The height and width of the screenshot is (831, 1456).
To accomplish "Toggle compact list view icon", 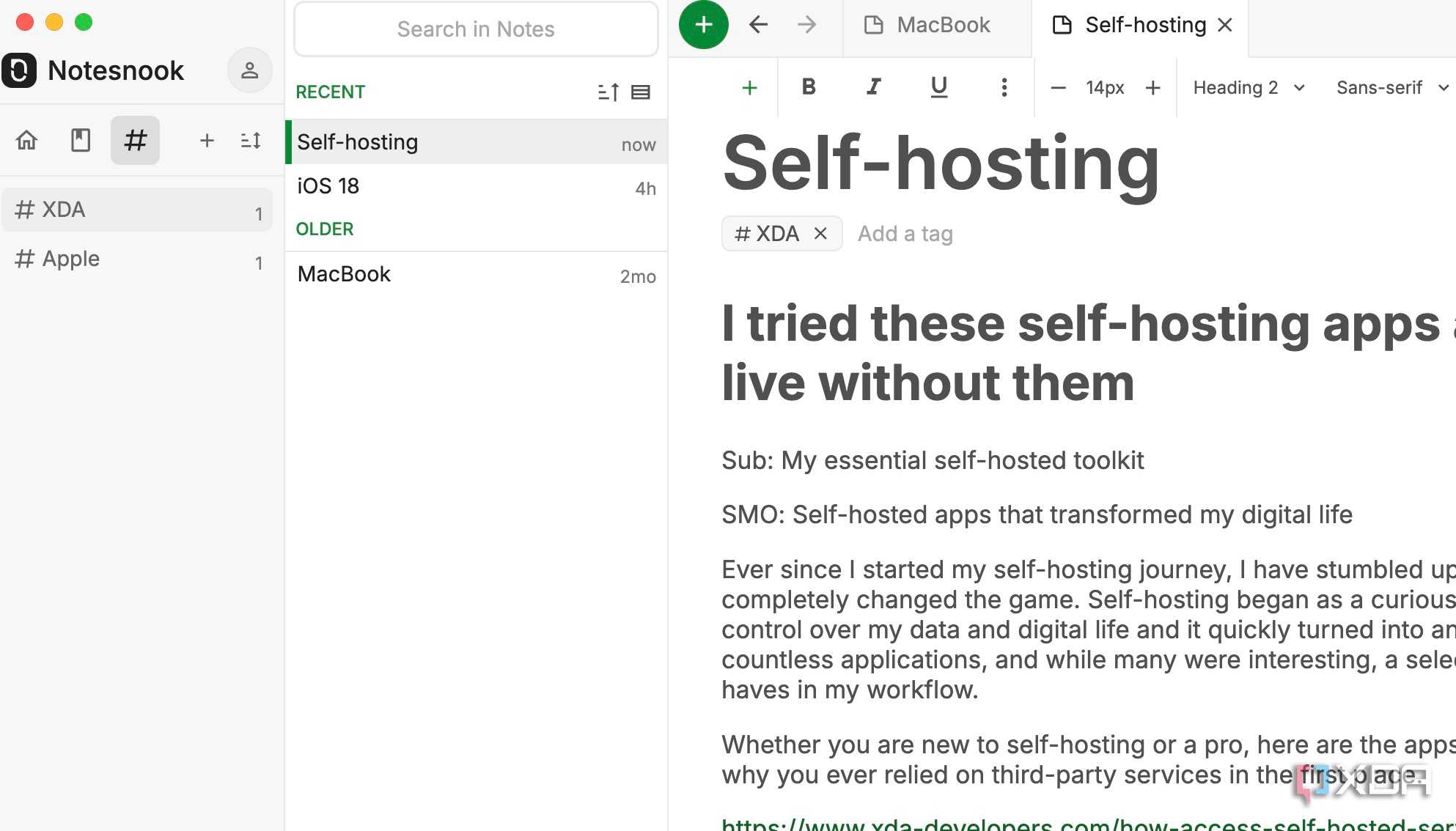I will click(x=641, y=92).
